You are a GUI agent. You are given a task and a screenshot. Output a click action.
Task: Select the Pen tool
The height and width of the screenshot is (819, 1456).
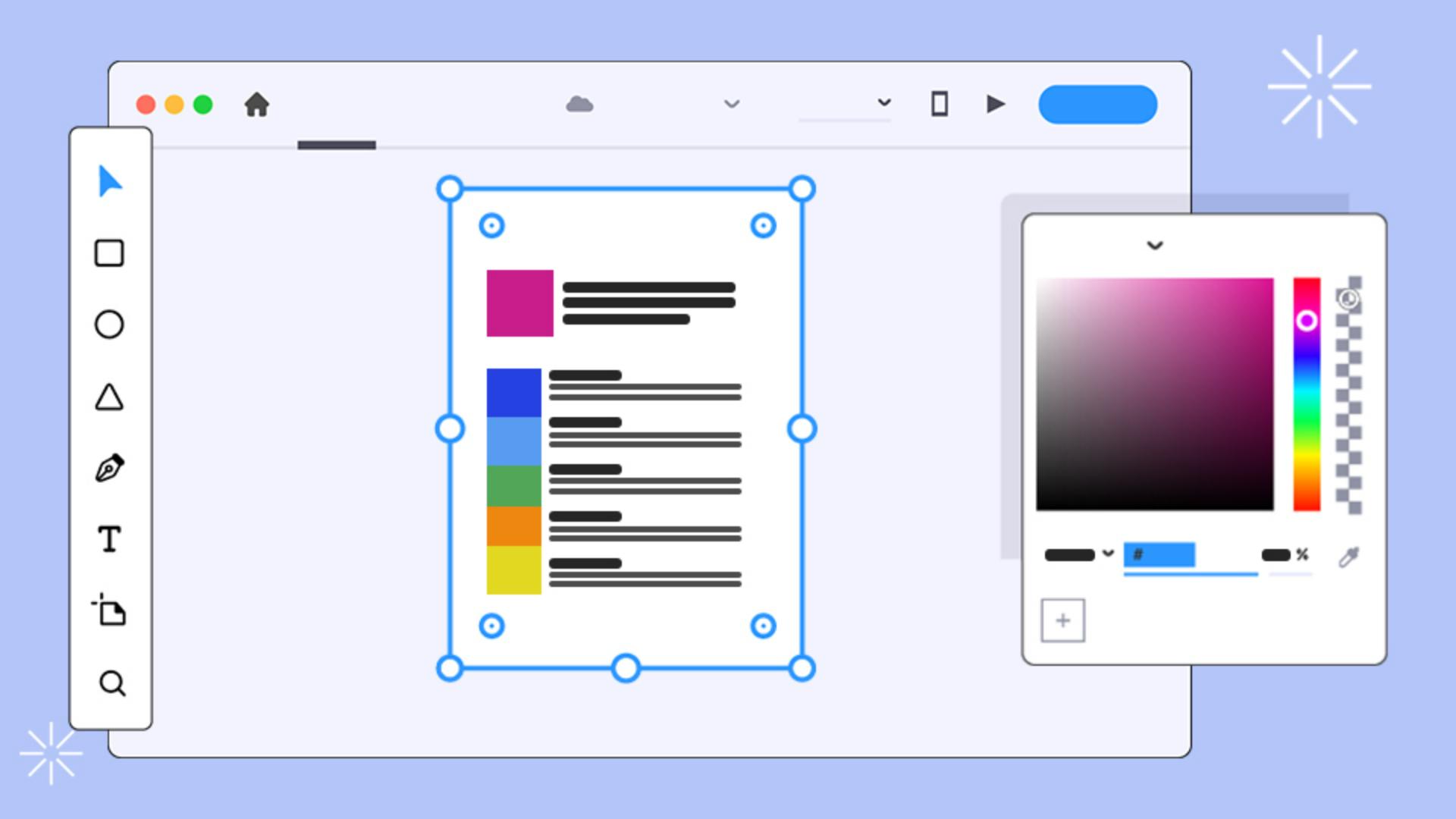coord(110,468)
